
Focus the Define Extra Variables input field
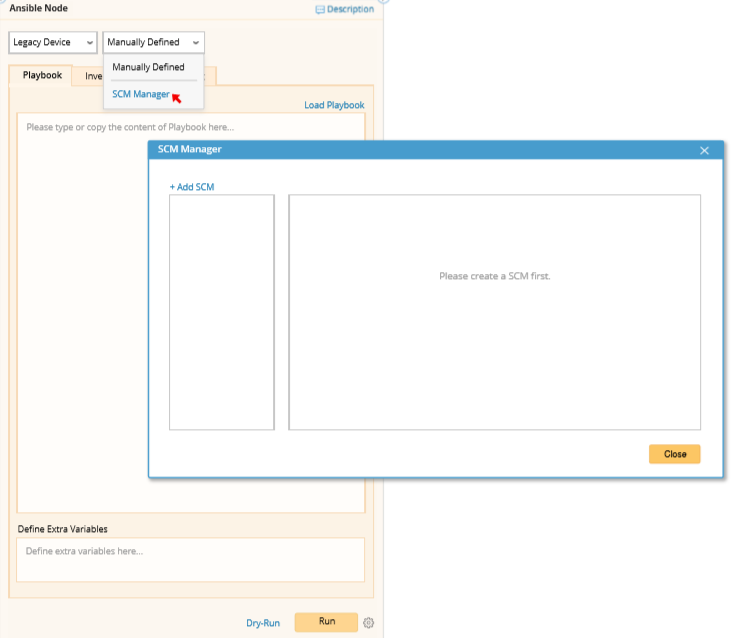[x=190, y=560]
